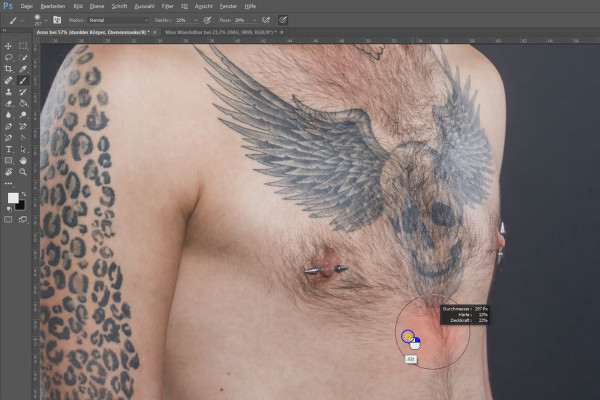Select the Hand tool
Image resolution: width=600 pixels, height=400 pixels.
pos(23,161)
